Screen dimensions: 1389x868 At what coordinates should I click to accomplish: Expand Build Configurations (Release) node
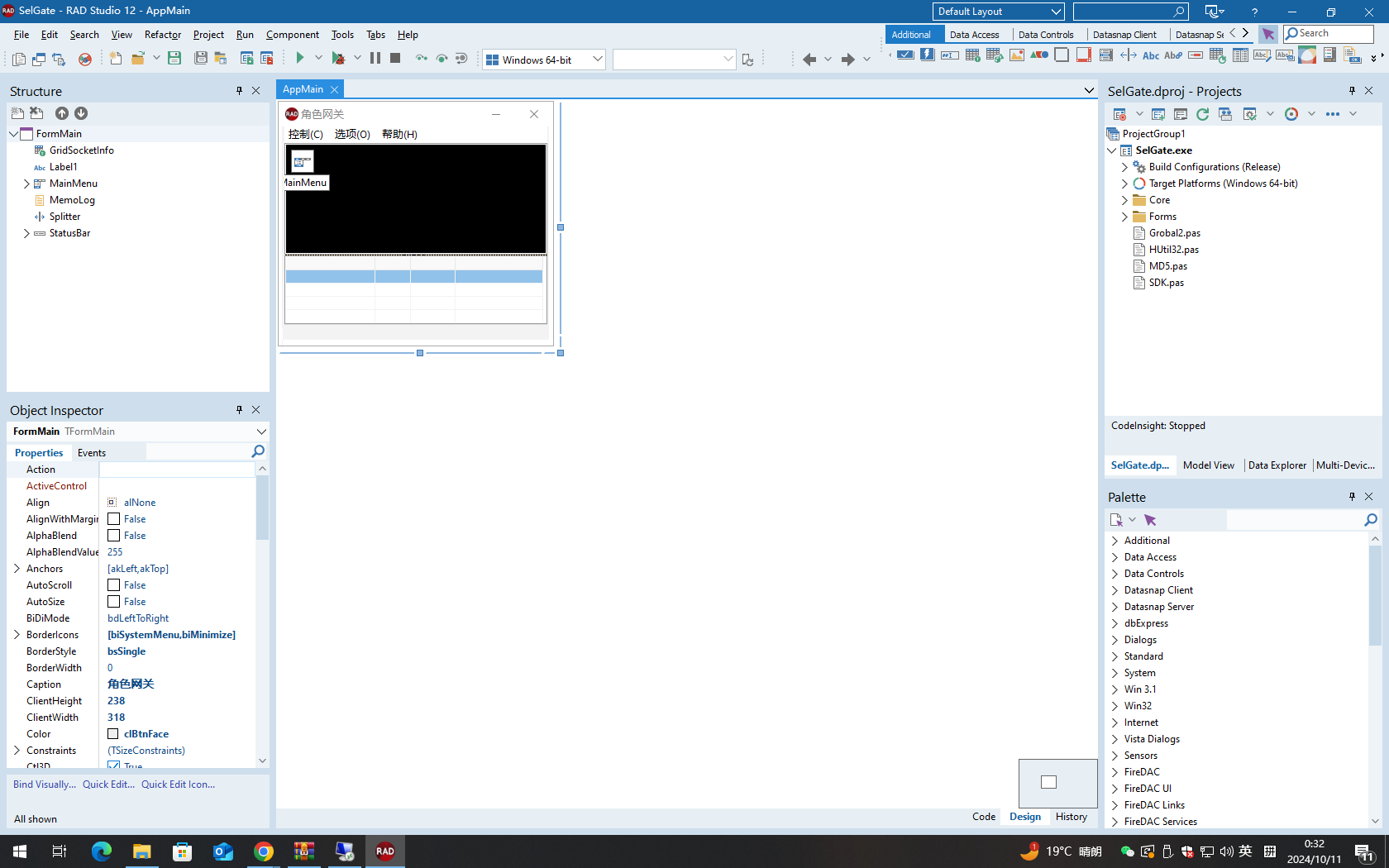click(1124, 167)
